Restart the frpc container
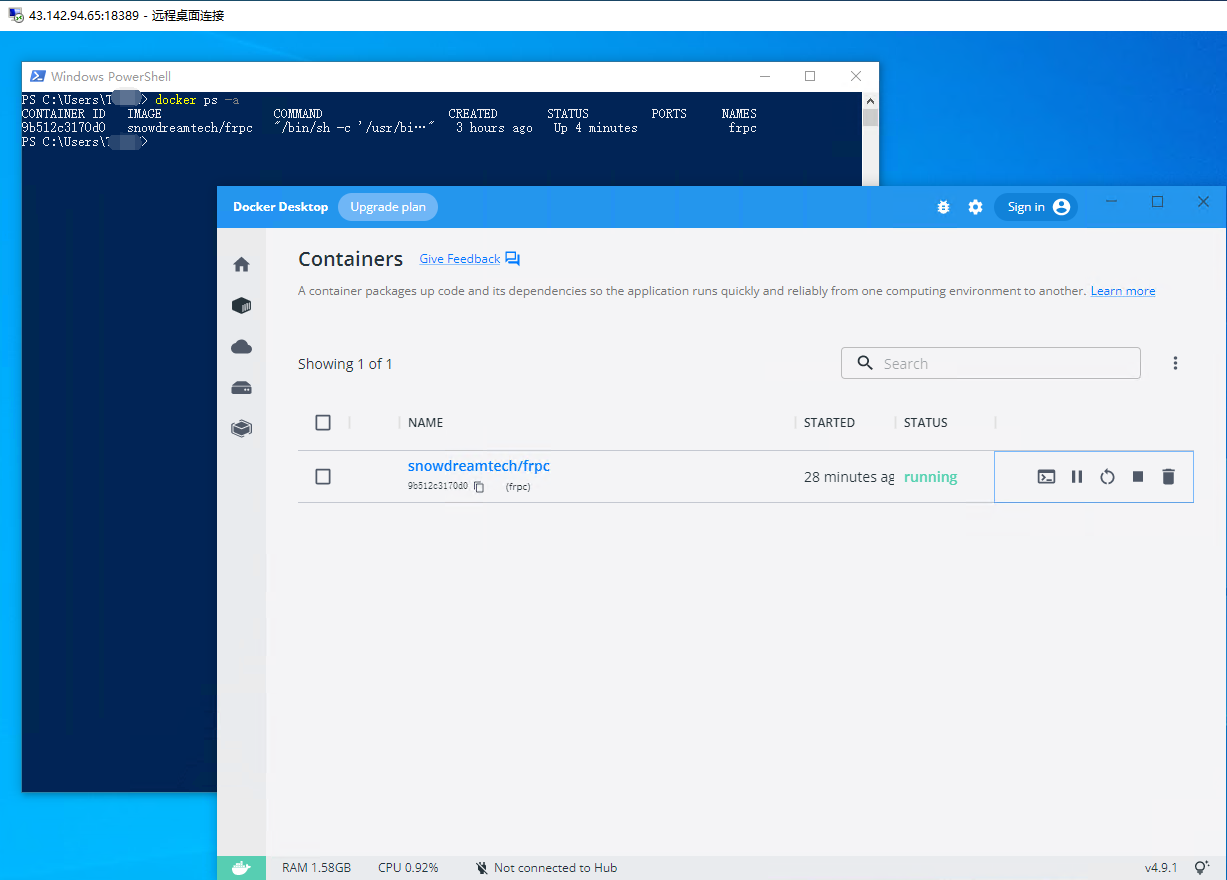The width and height of the screenshot is (1227, 880). pyautogui.click(x=1107, y=477)
